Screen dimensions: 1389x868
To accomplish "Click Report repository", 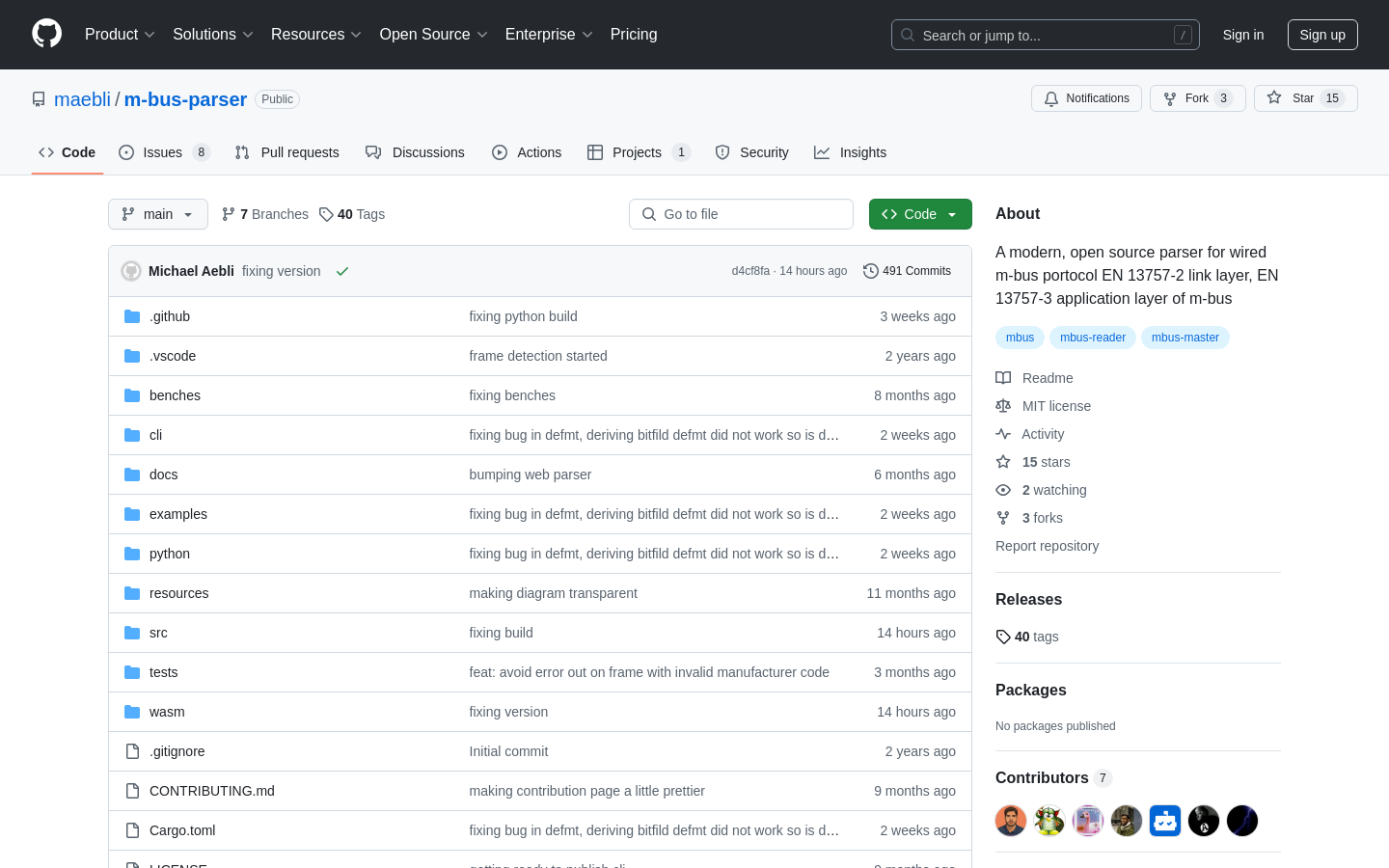I will pyautogui.click(x=1047, y=546).
